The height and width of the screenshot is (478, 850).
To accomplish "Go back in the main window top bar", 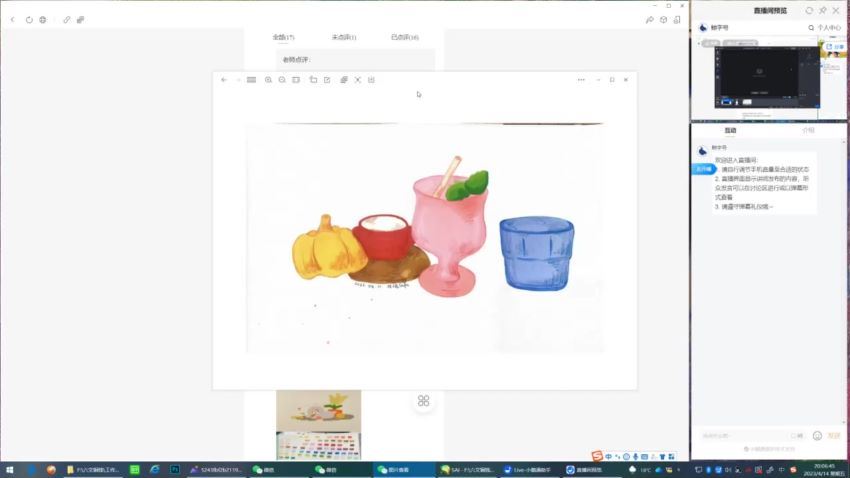I will click(12, 20).
